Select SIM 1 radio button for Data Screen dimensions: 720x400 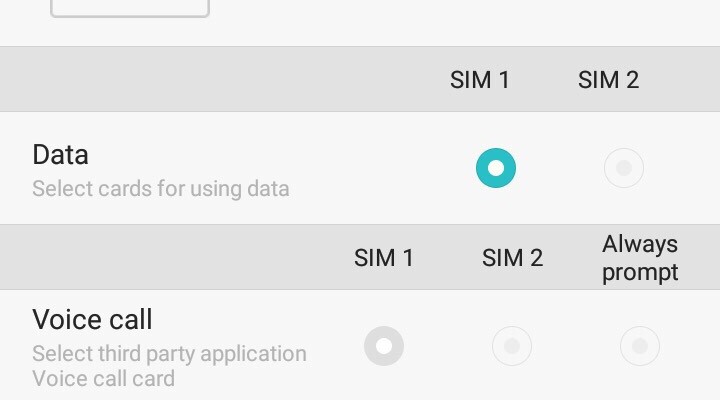(496, 168)
